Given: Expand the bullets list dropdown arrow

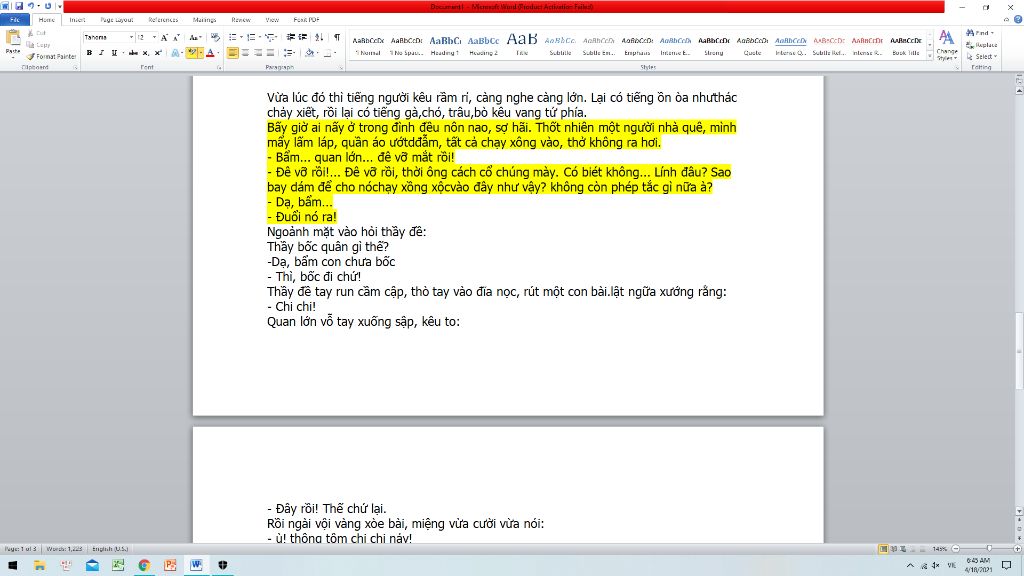Looking at the screenshot, I should click(x=242, y=38).
